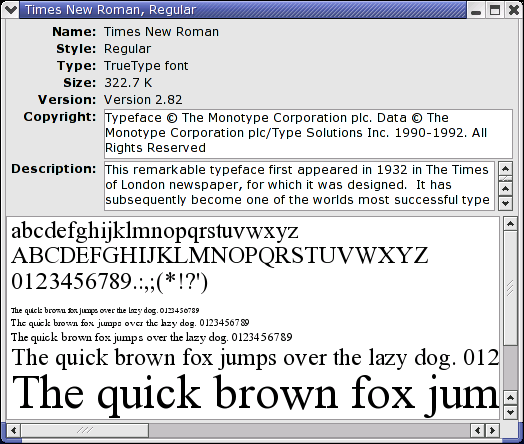
Task: Click bottom up arrow of preview scrollbar
Action: click(510, 398)
